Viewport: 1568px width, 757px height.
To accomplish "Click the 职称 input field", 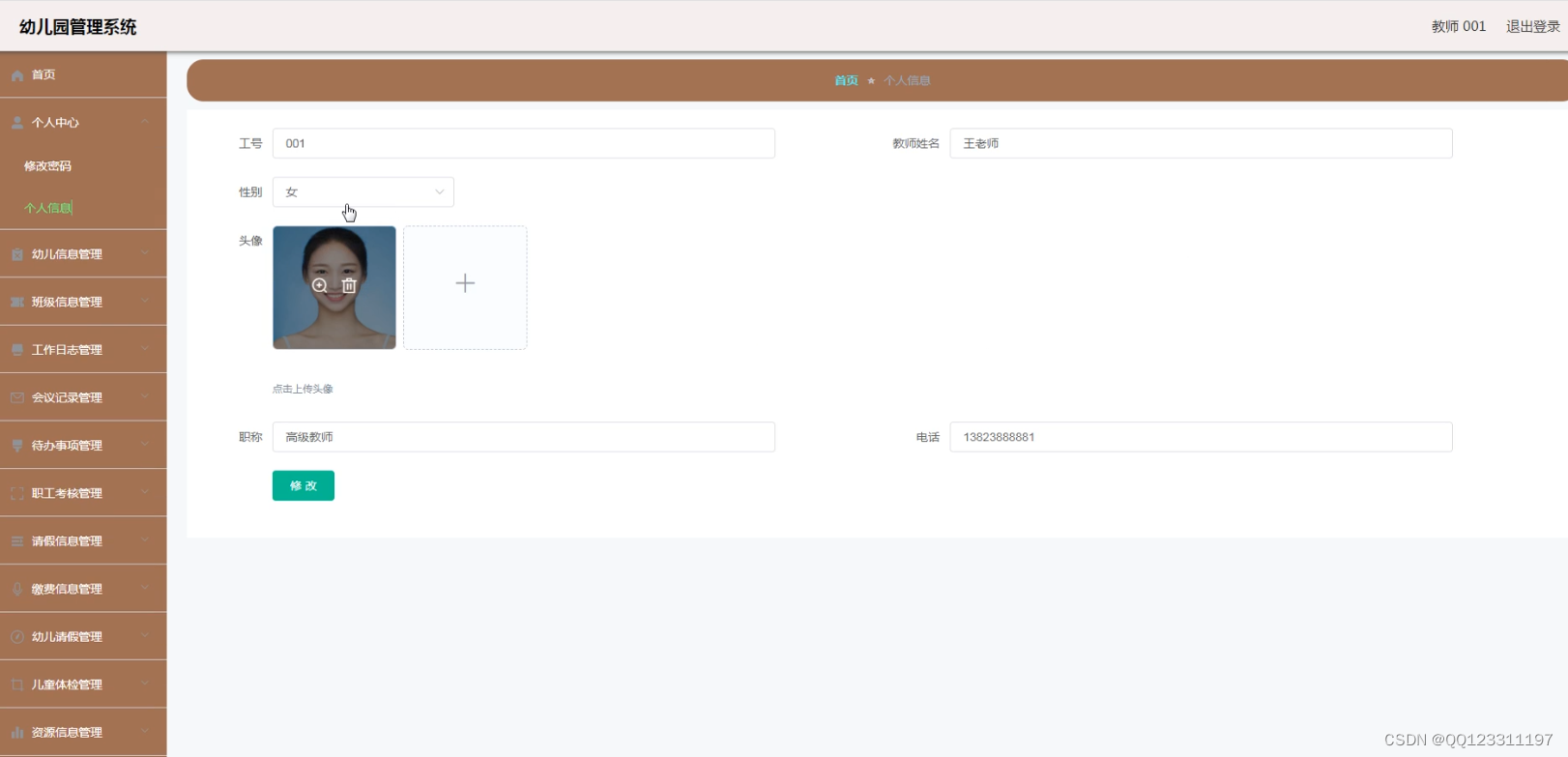I will pyautogui.click(x=524, y=437).
